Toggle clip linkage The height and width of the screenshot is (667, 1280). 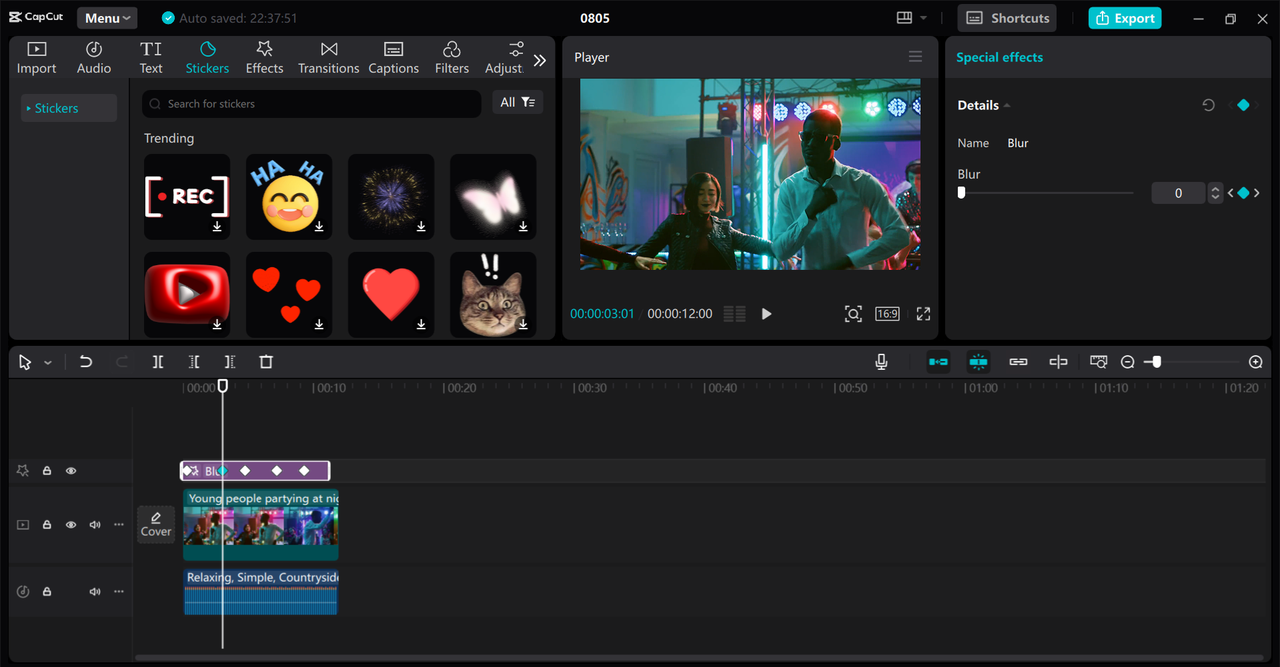click(1018, 362)
